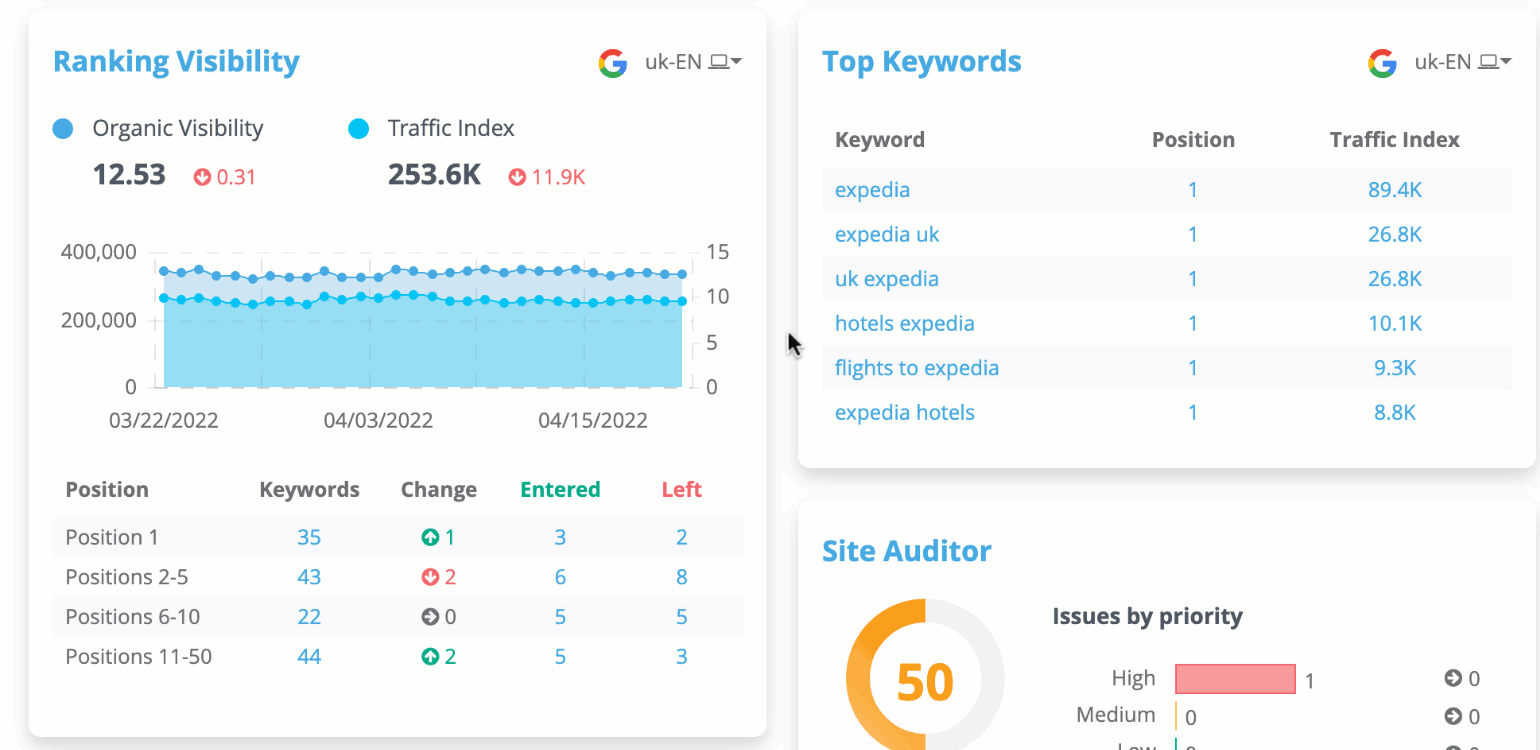
Task: Click desktop device icon in Top Keywords header
Action: [1488, 63]
